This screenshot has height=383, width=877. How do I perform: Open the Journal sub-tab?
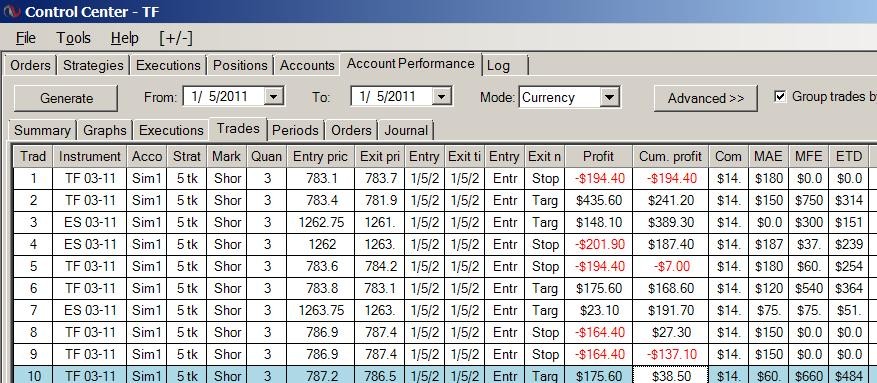click(x=406, y=131)
